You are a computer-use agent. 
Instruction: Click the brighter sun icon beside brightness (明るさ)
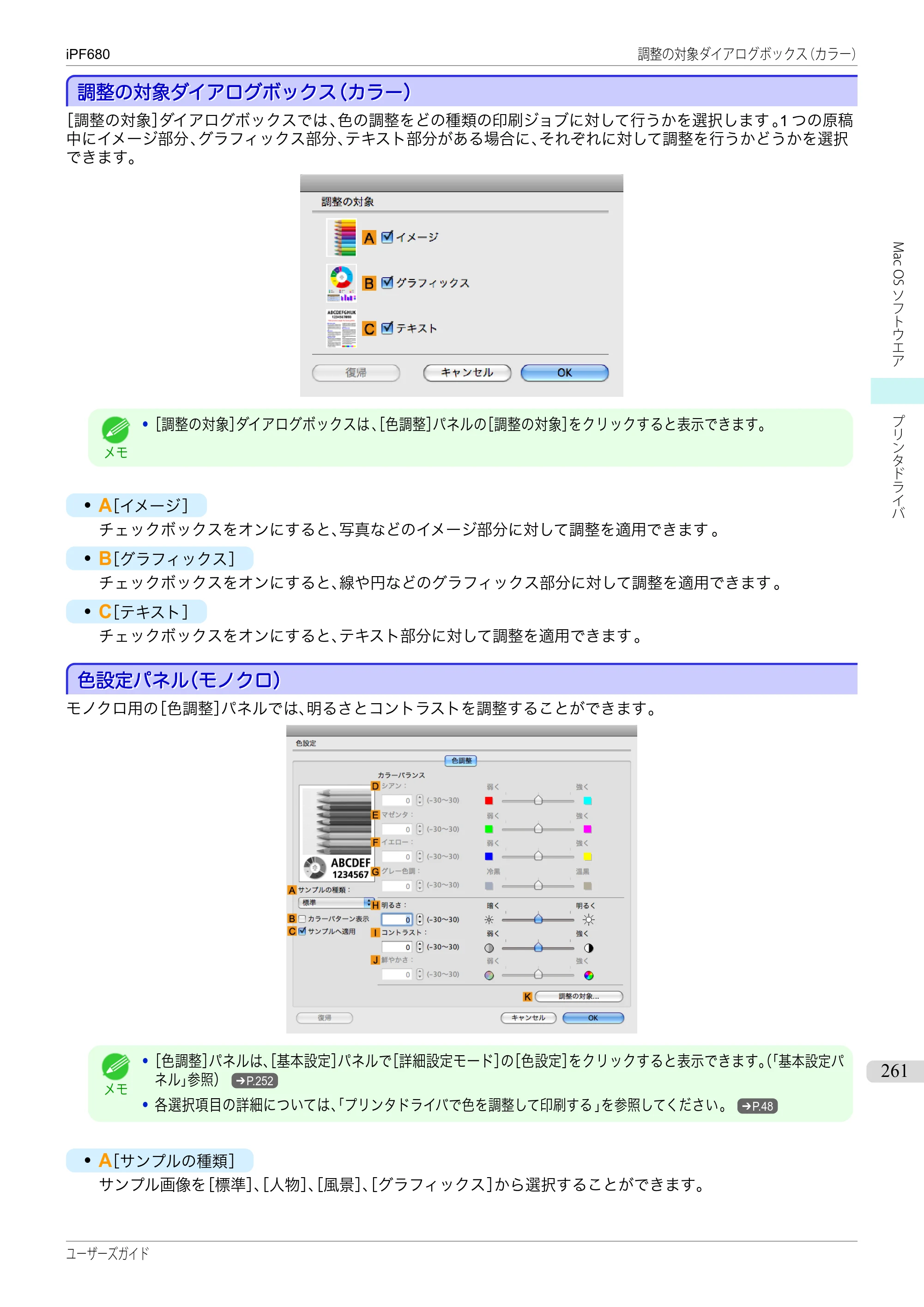tap(589, 919)
